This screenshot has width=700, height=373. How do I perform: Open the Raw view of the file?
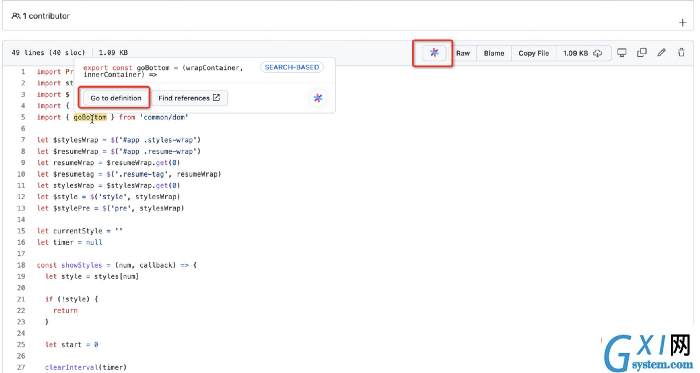(463, 53)
